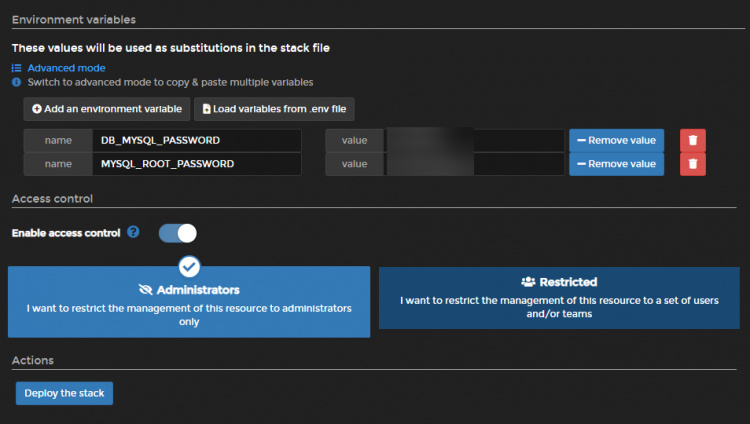Click the blue checkmark above Administrators
The image size is (750, 424).
[189, 266]
